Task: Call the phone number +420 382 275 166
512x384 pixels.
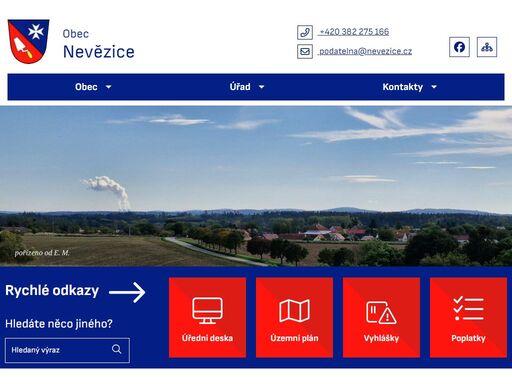Action: click(x=354, y=32)
